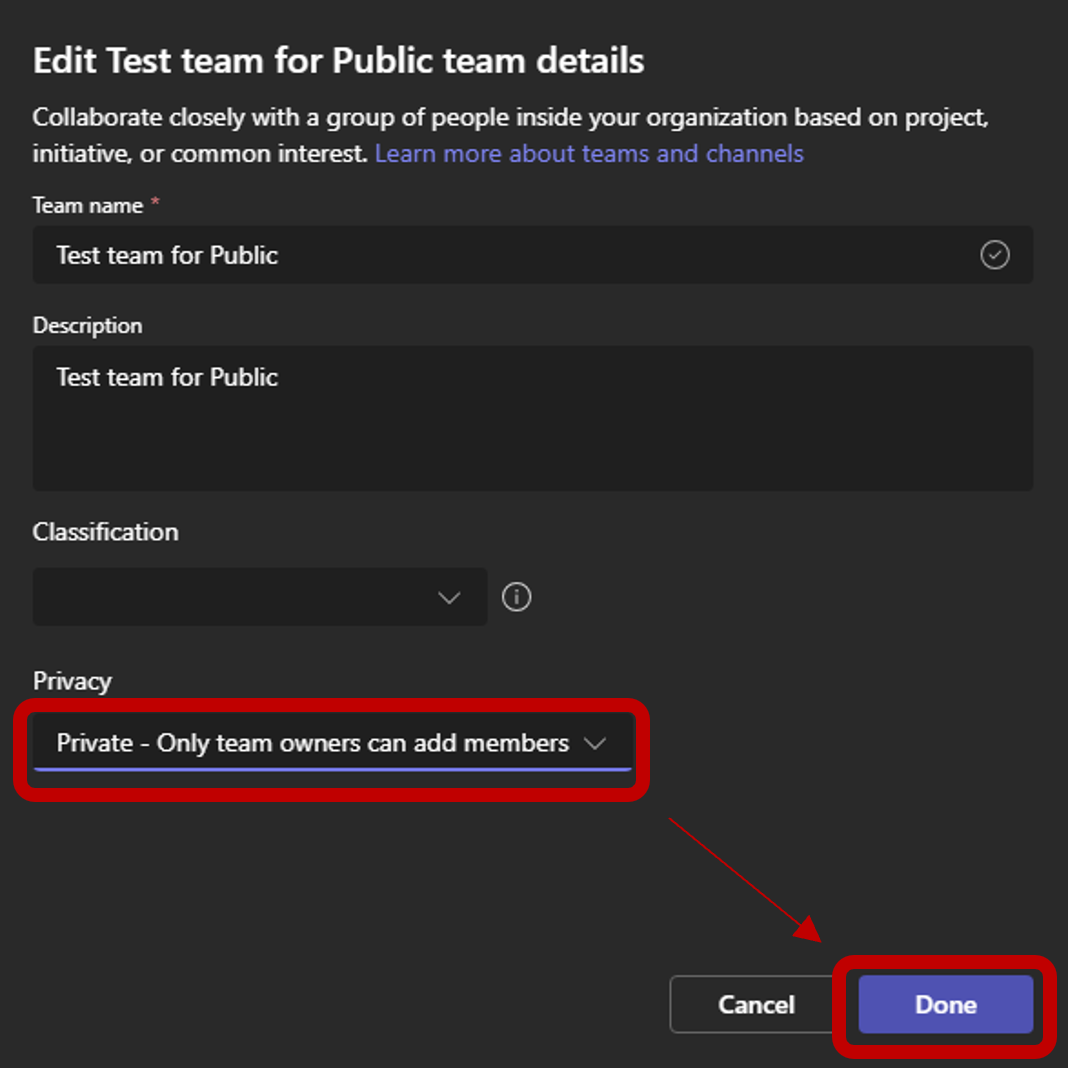The image size is (1068, 1068).
Task: Open 'Learn more about teams and channels' link
Action: [x=589, y=153]
